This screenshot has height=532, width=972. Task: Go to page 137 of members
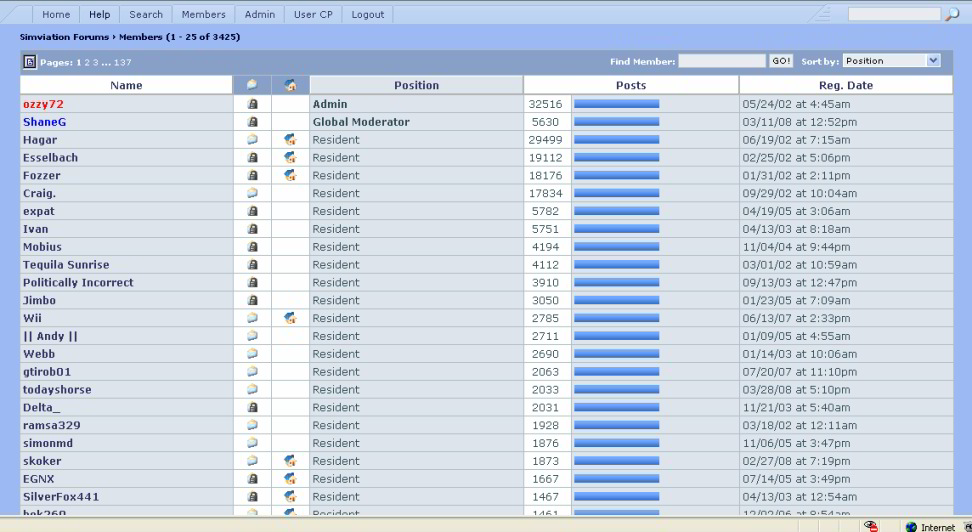click(x=123, y=62)
